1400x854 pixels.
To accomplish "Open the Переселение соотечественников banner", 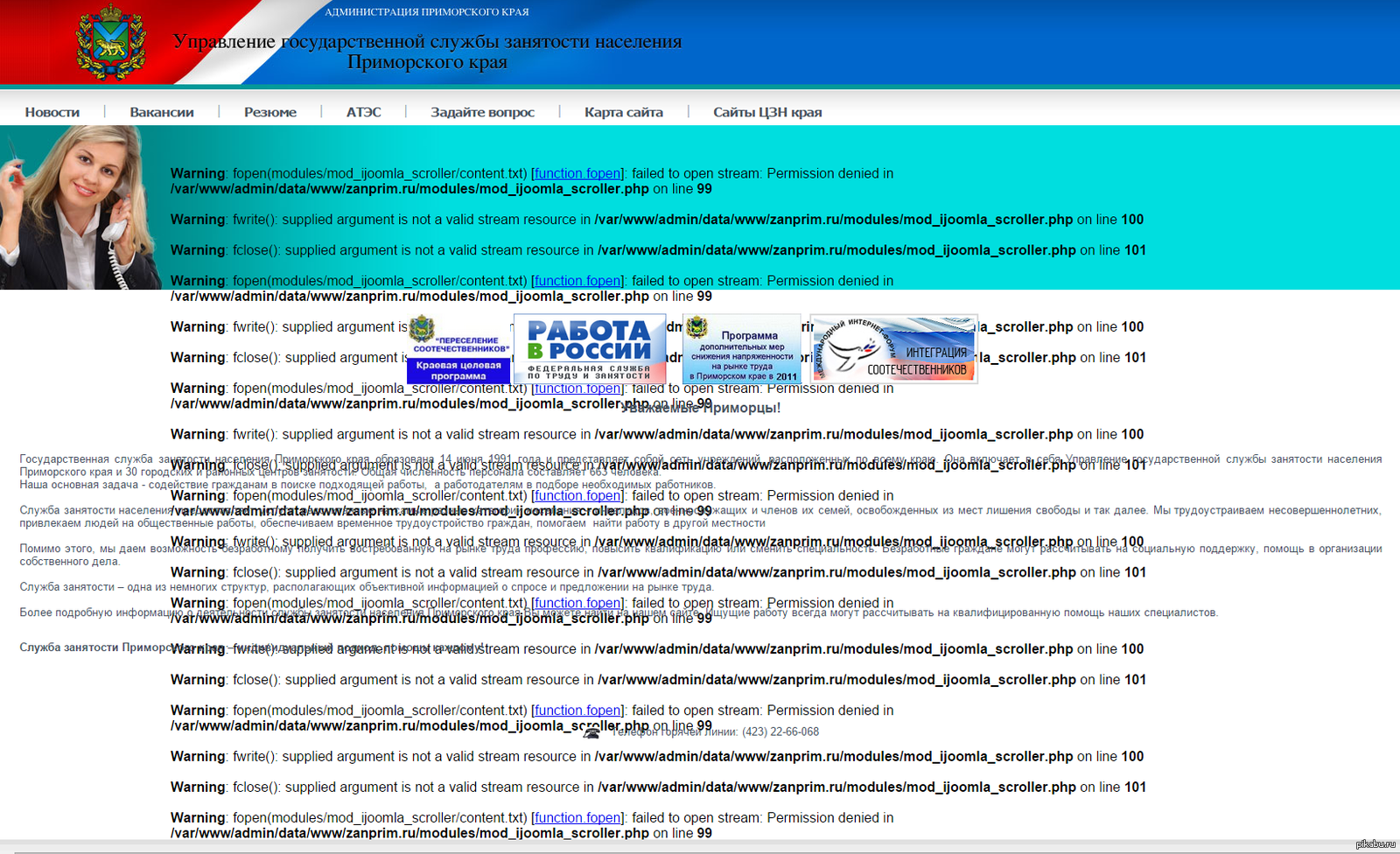I will 458,349.
